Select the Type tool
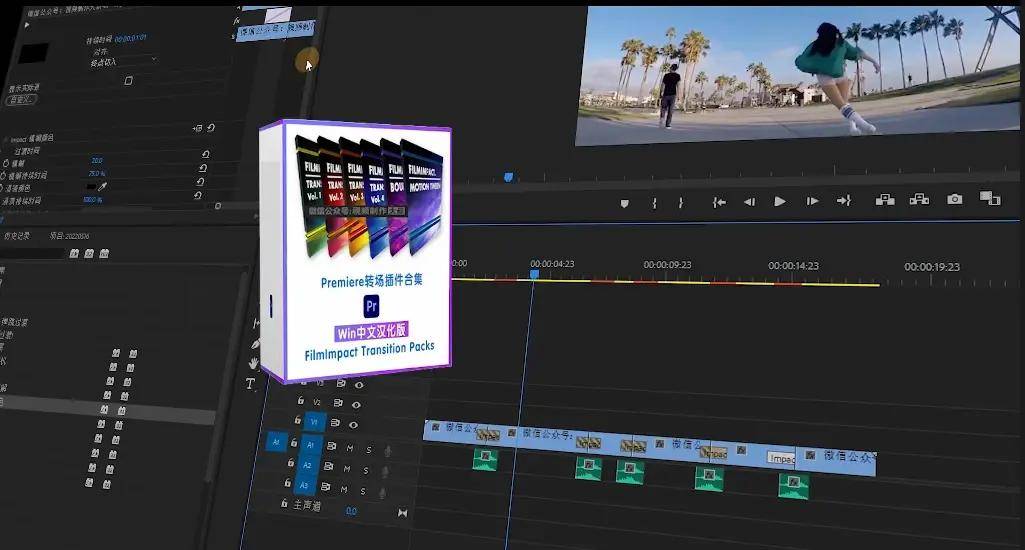 click(x=250, y=384)
